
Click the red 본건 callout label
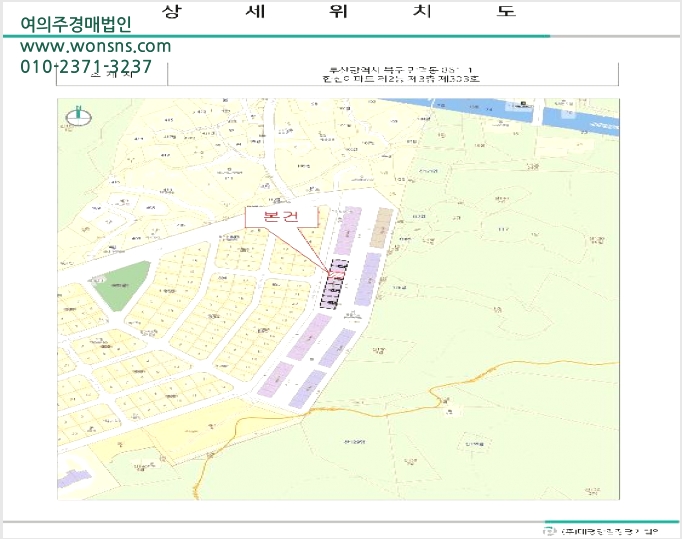click(x=281, y=216)
